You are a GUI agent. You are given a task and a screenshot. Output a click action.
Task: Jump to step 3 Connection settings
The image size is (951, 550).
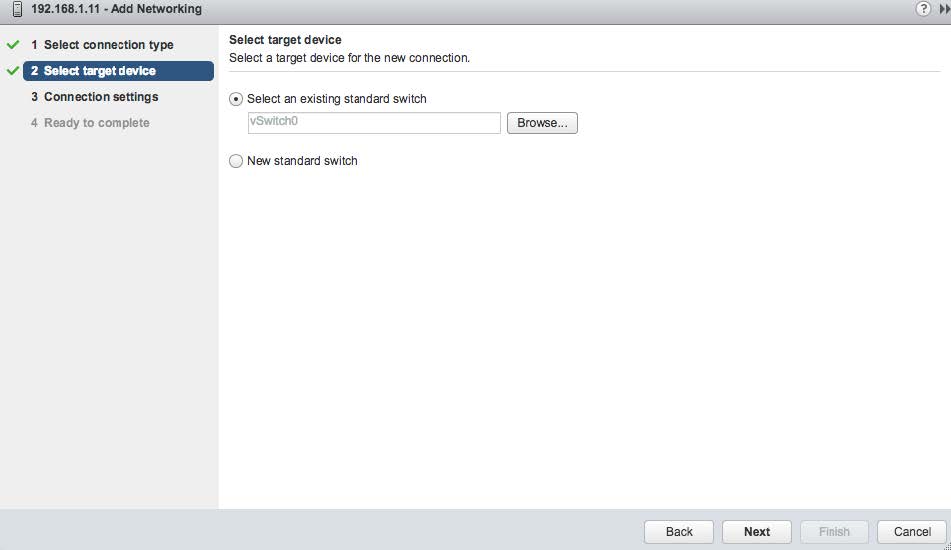[100, 97]
